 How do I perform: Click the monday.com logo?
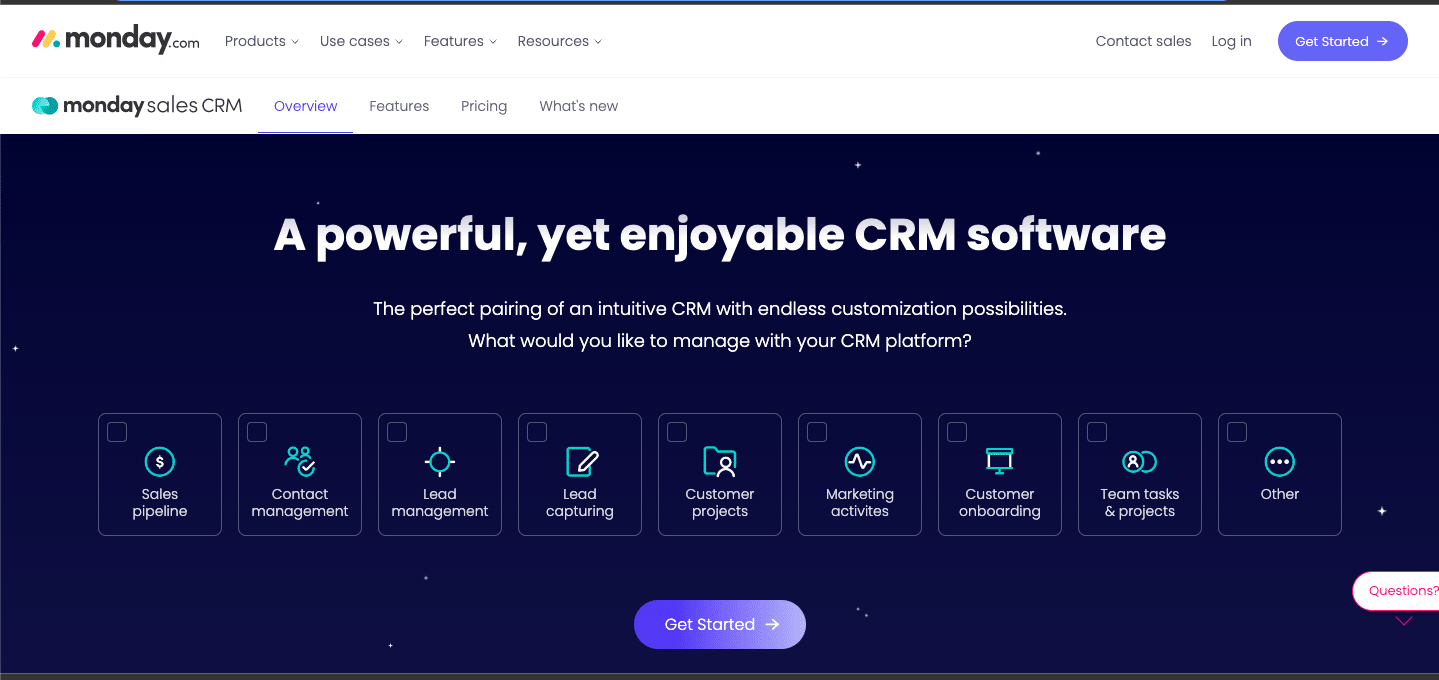pyautogui.click(x=116, y=40)
